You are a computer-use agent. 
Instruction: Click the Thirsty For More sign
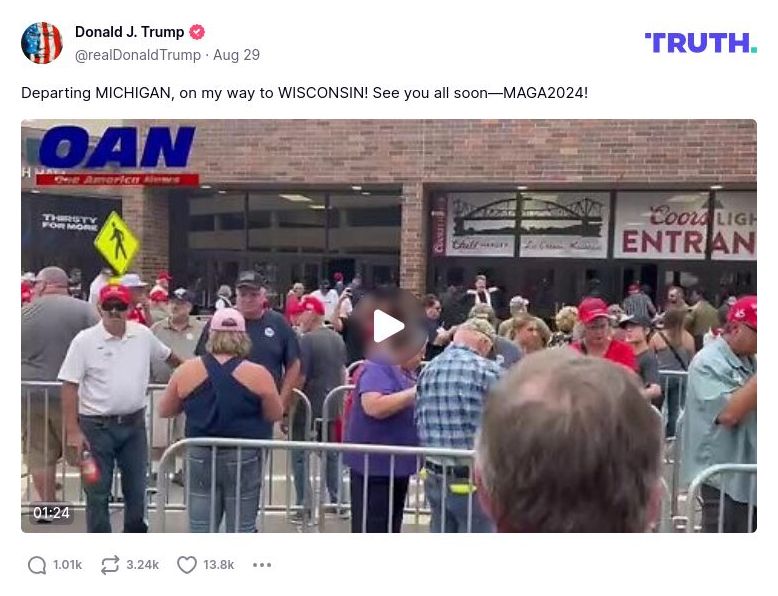69,222
